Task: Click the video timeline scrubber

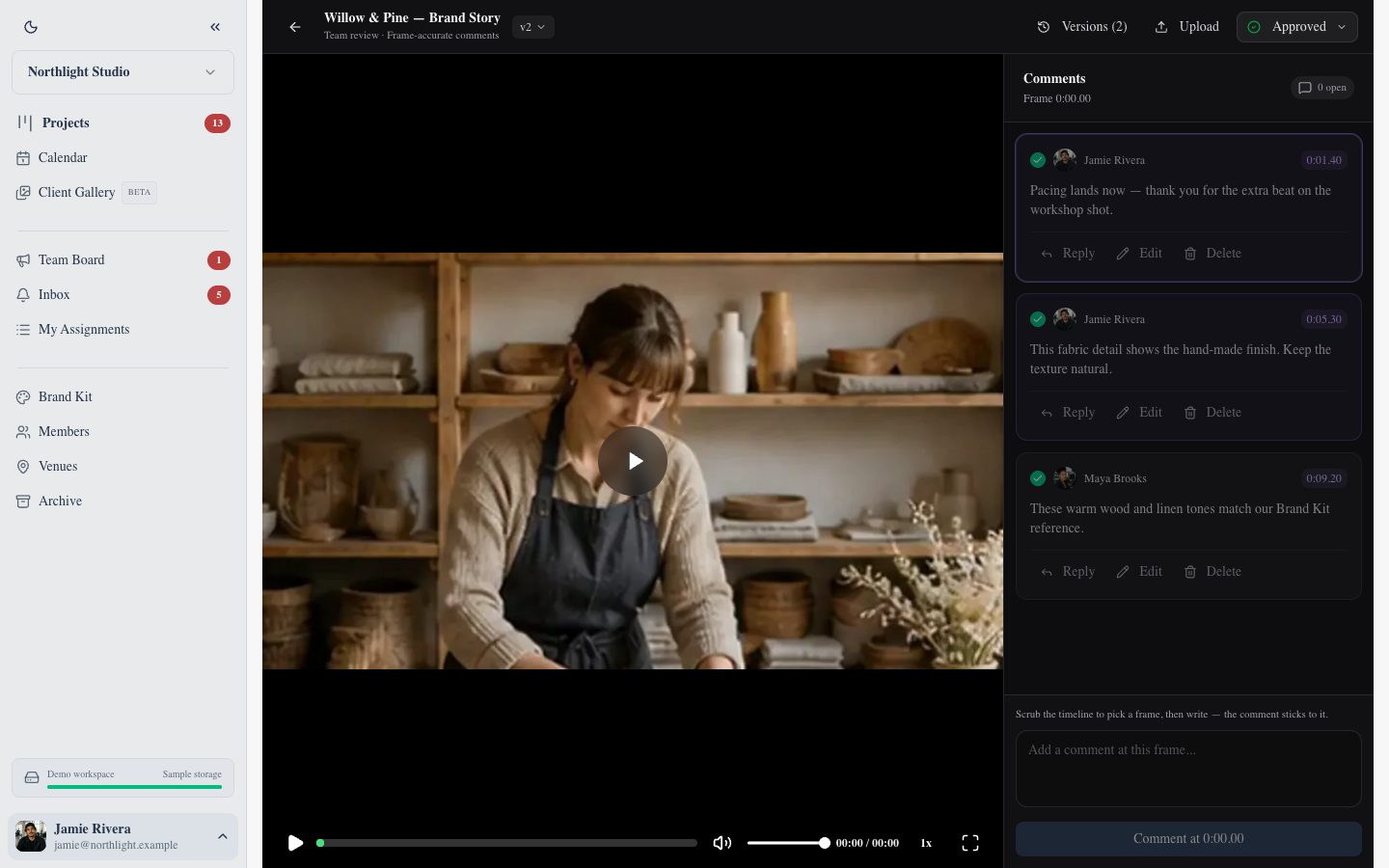Action: 506,843
